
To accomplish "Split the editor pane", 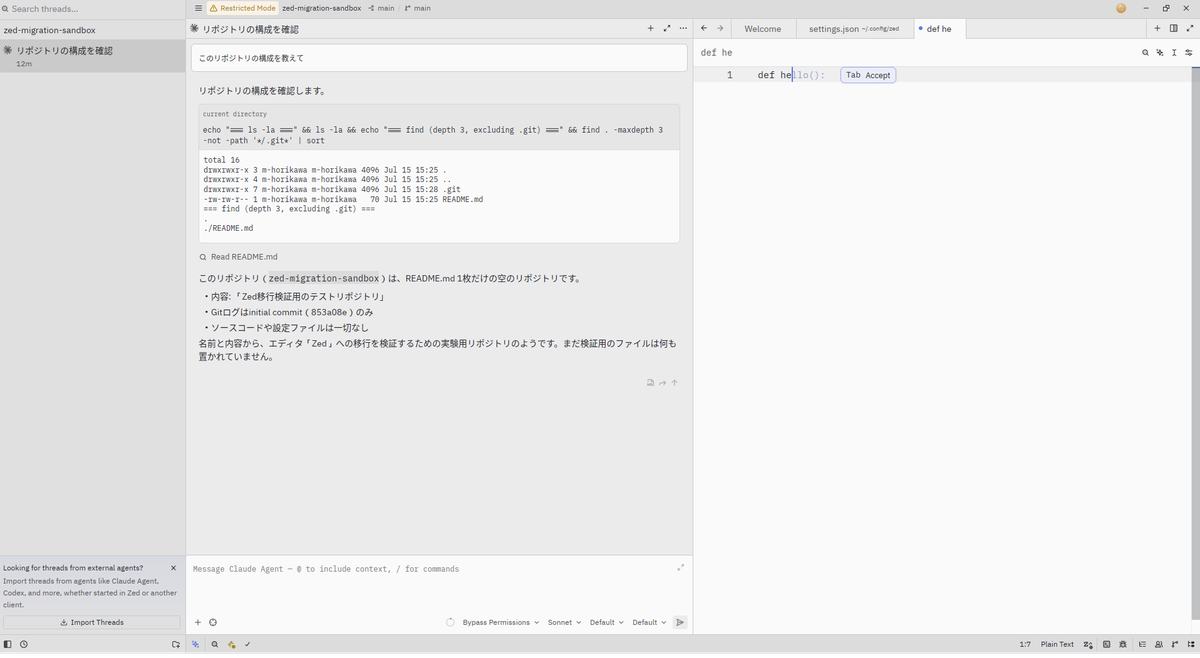I will pos(1173,29).
